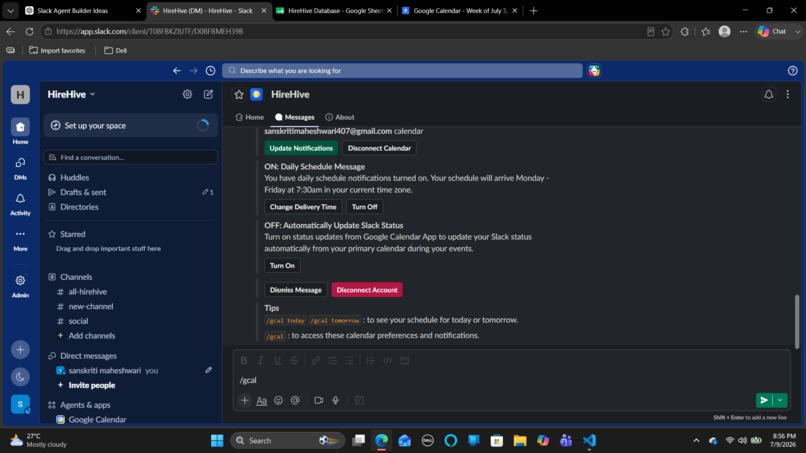Go forward with Slack right arrow
The height and width of the screenshot is (453, 806).
pos(193,70)
